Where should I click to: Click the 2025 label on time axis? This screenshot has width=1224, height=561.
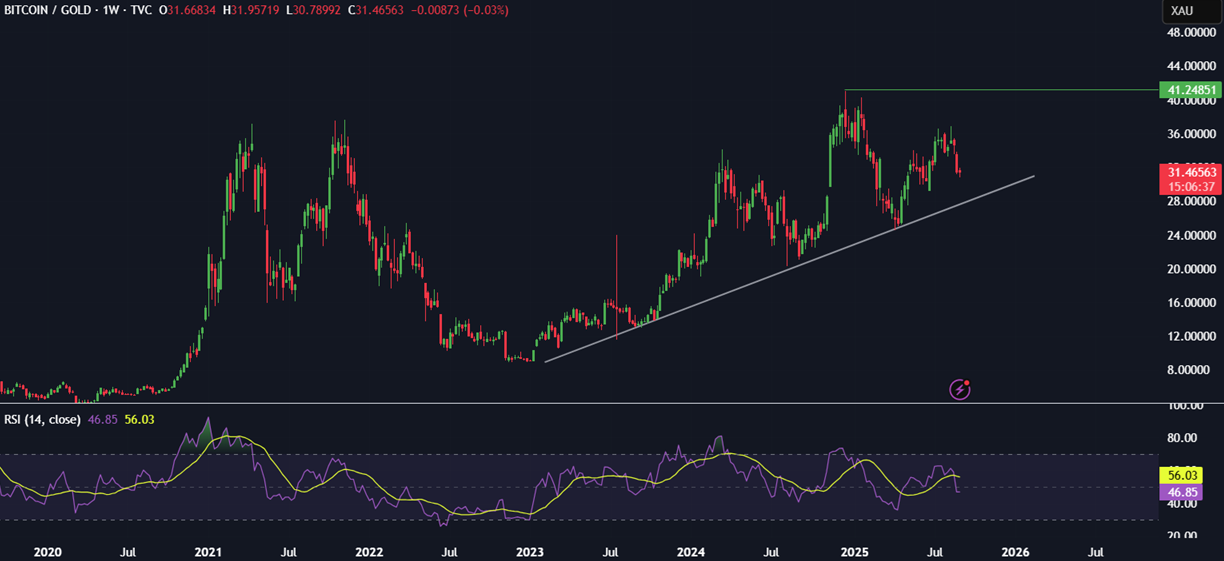[853, 551]
